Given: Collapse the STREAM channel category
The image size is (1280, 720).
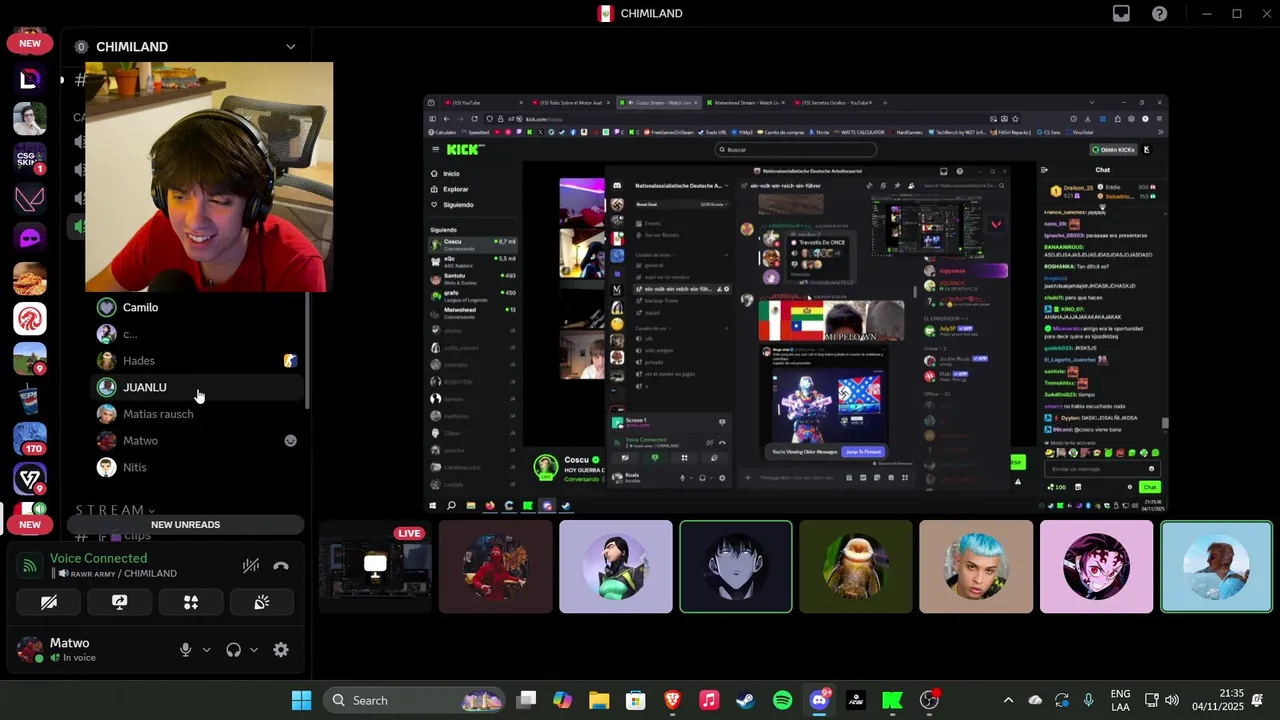Looking at the screenshot, I should [x=115, y=510].
